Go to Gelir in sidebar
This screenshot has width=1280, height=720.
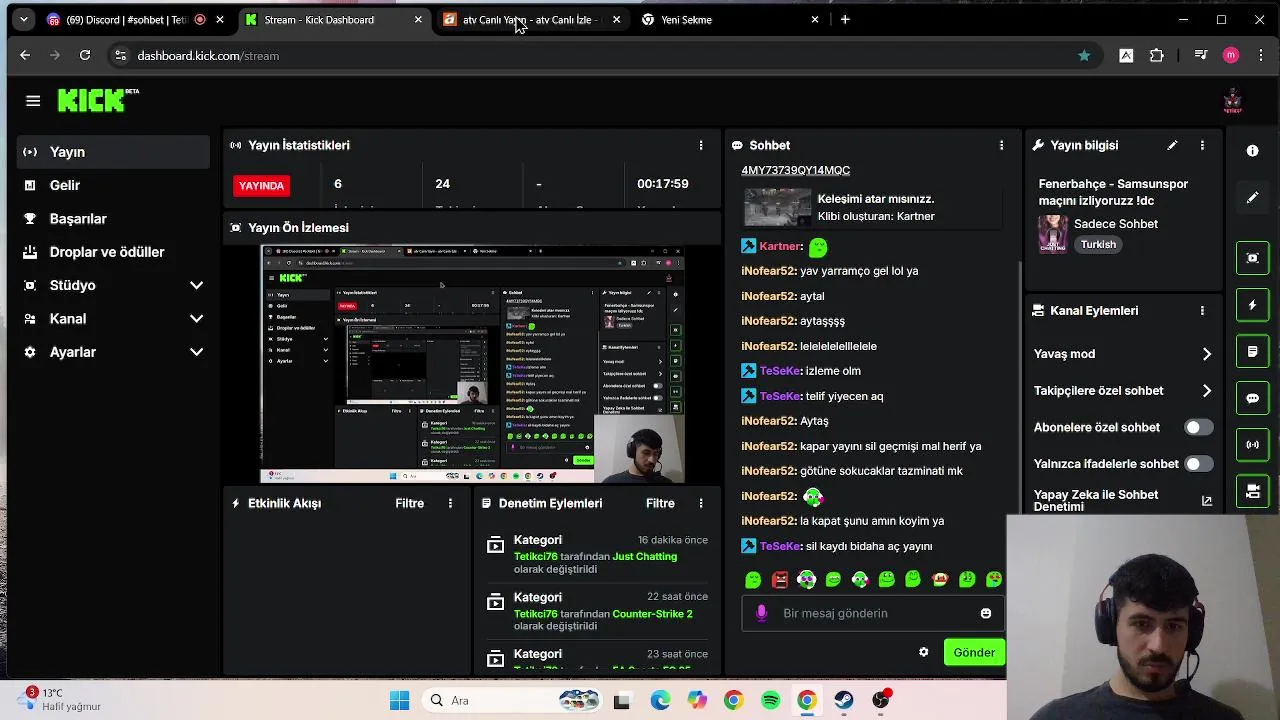click(x=113, y=185)
